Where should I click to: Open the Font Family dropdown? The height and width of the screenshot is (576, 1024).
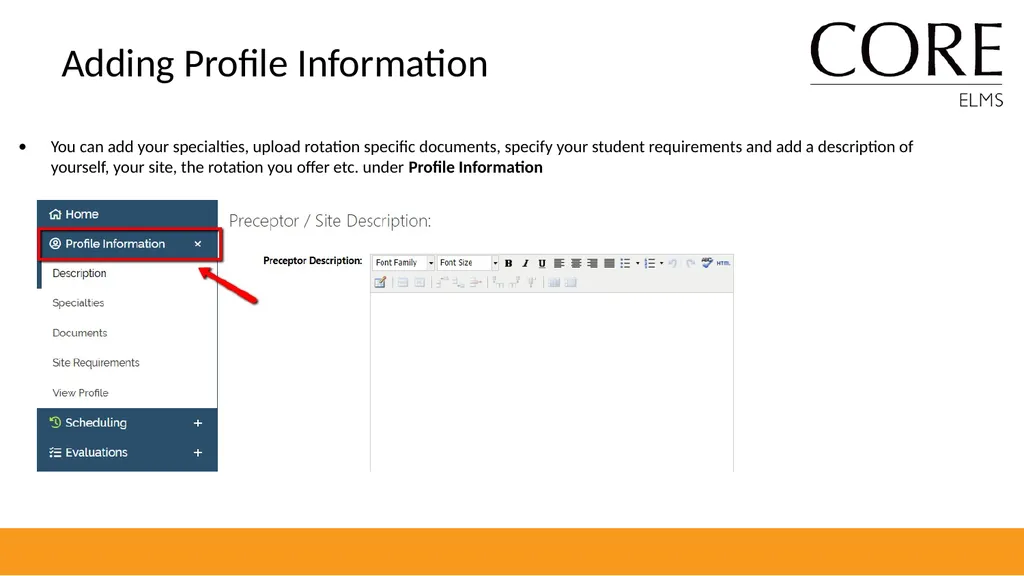[x=404, y=263]
